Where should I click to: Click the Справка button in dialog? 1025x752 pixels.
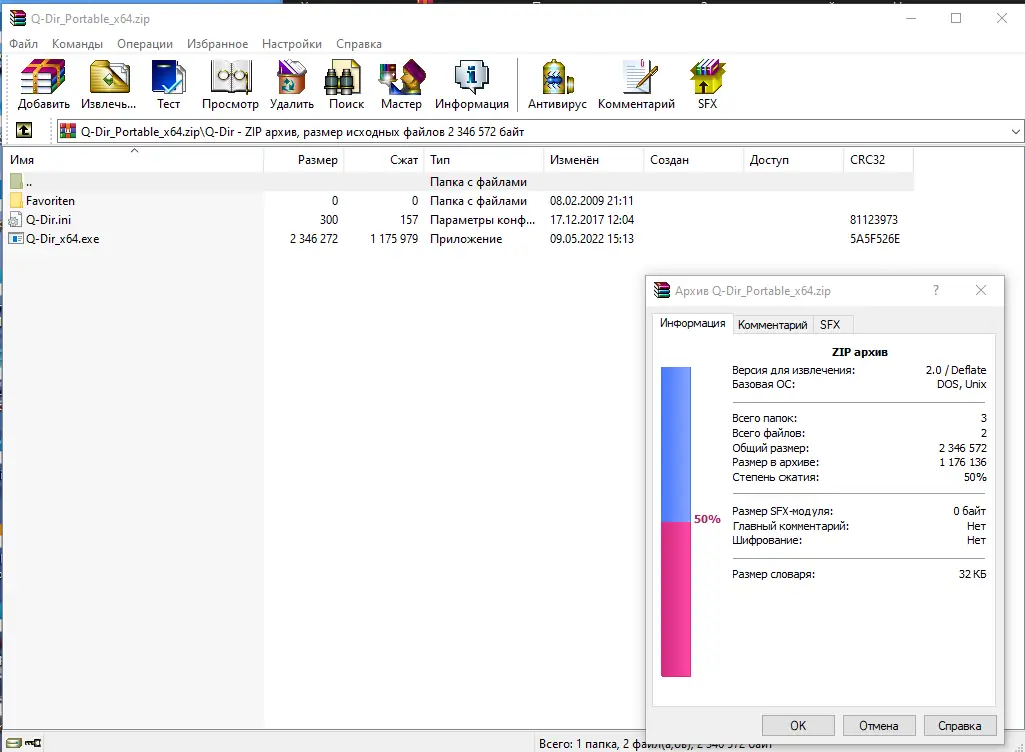click(x=960, y=726)
